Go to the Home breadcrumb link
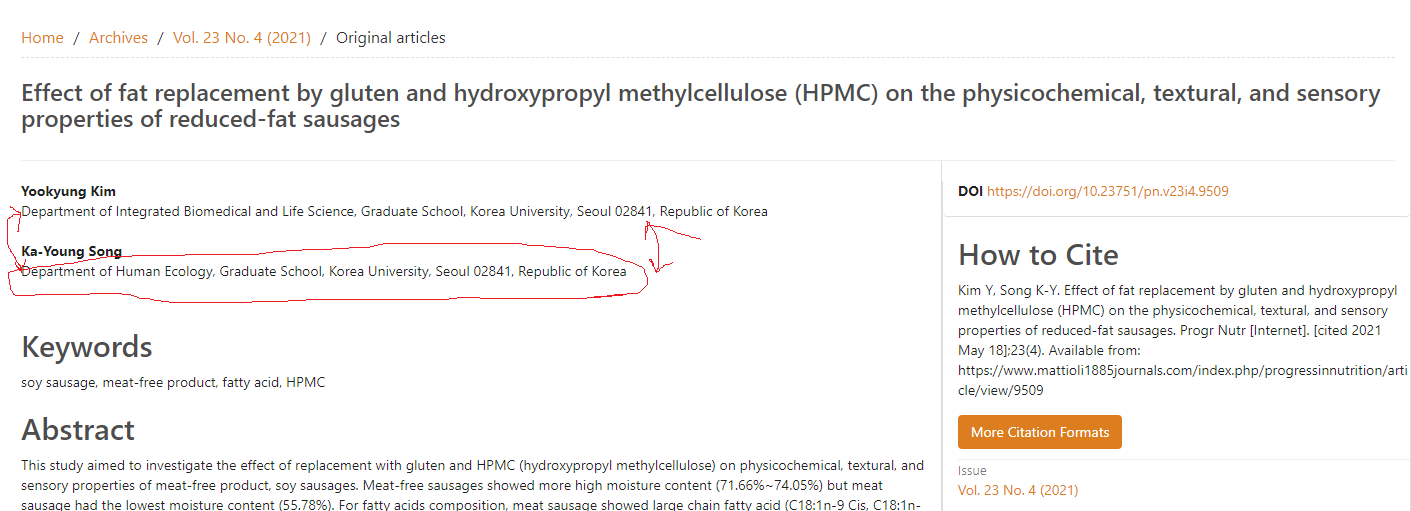Viewport: 1411px width, 511px height. [42, 38]
